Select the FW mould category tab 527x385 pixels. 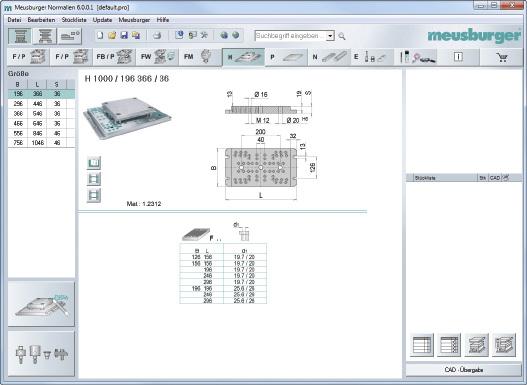158,57
